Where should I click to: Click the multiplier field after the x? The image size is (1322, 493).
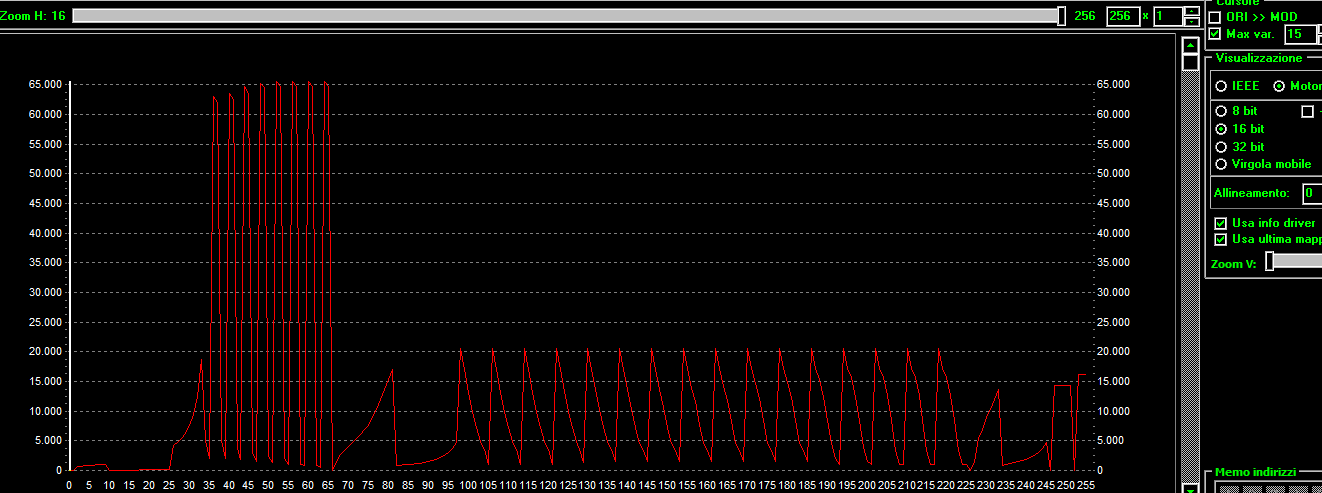1167,17
